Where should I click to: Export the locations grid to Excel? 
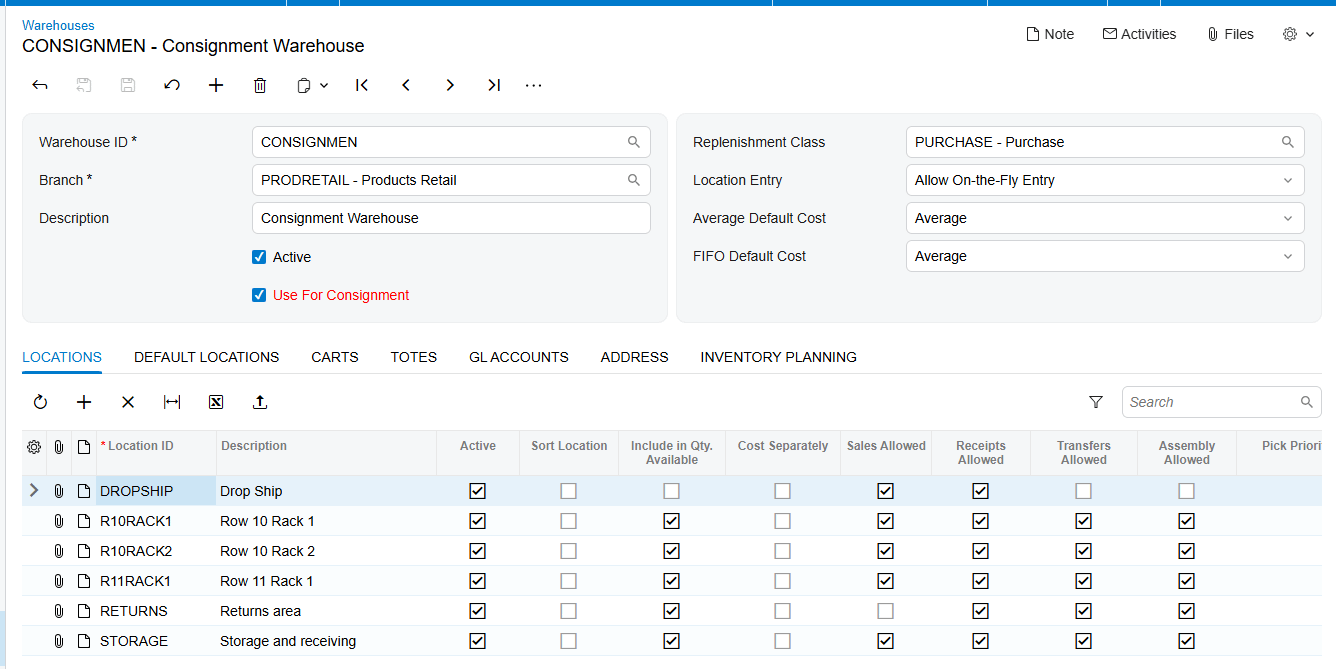[216, 402]
